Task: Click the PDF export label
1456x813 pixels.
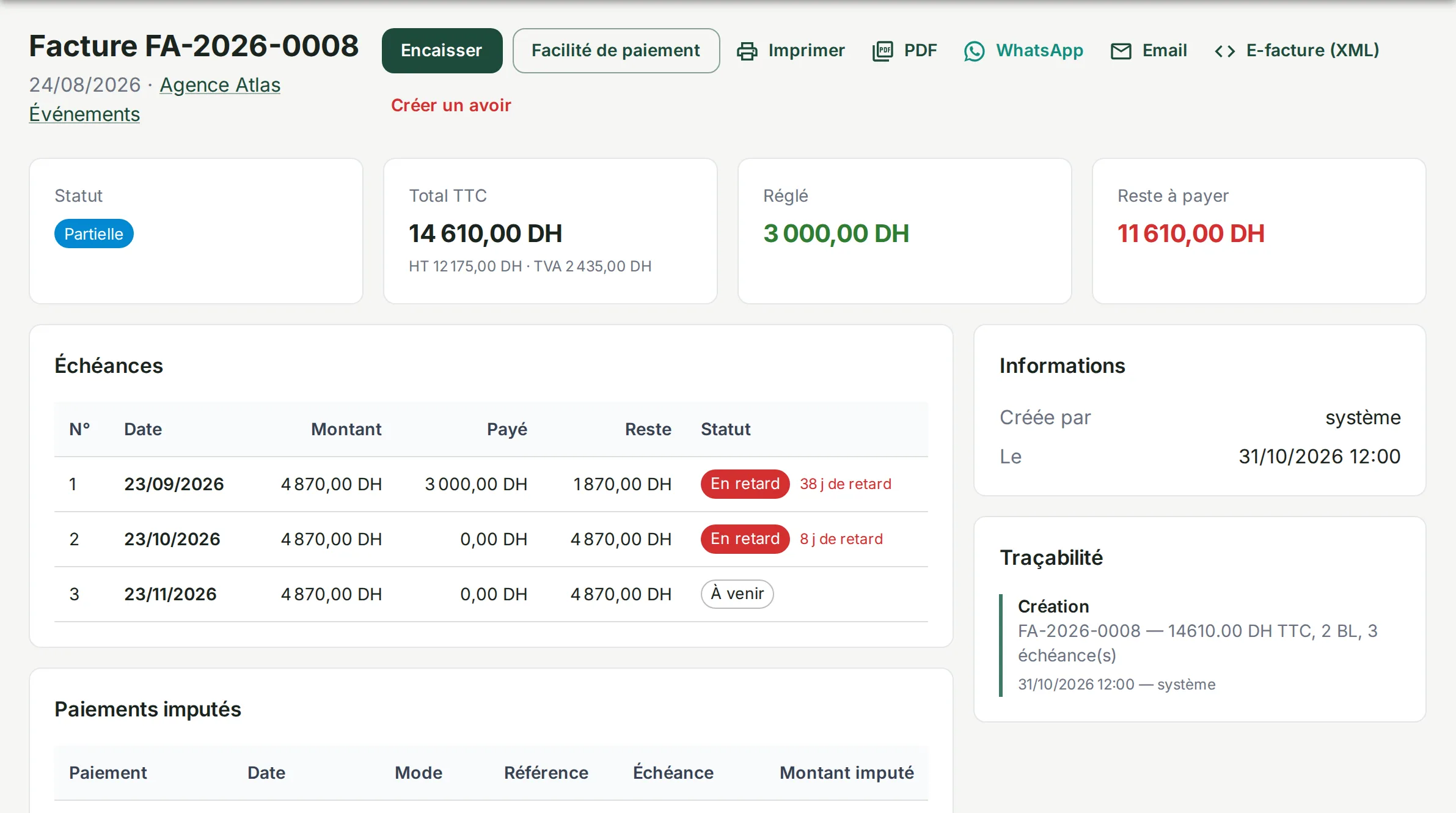Action: coord(920,50)
